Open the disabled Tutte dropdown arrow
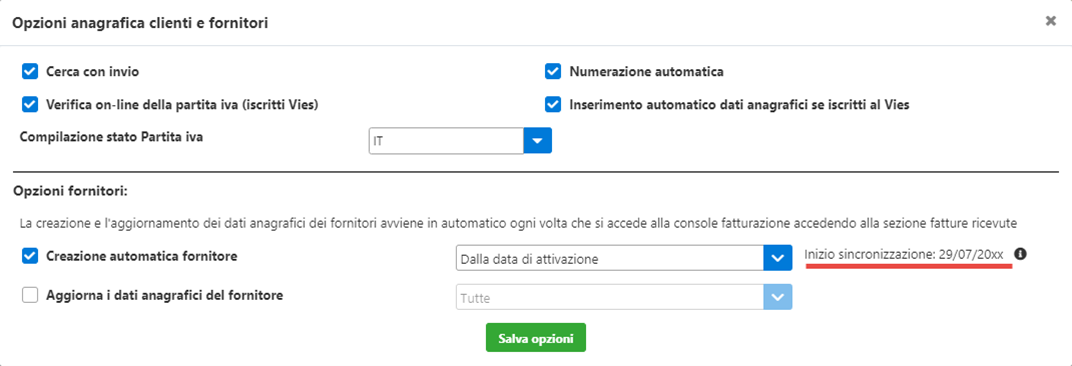 (x=777, y=298)
